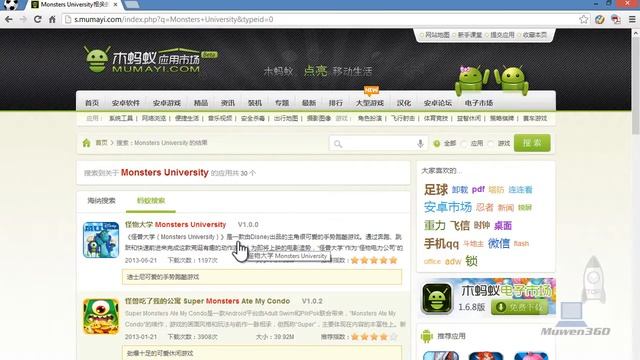Click the 安卓市场 tag
Image resolution: width=640 pixels, height=360 pixels.
(x=447, y=207)
